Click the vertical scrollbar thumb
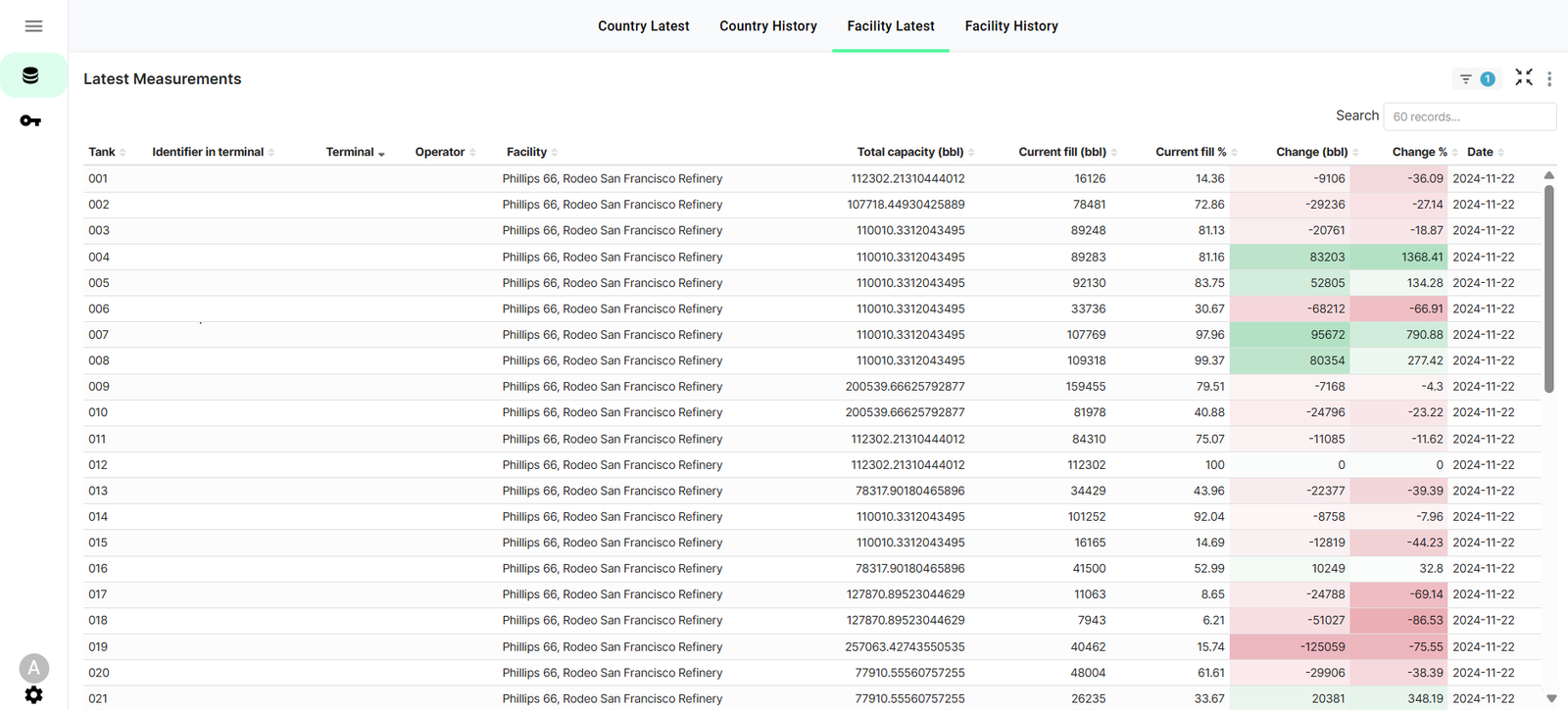 pos(1549,289)
